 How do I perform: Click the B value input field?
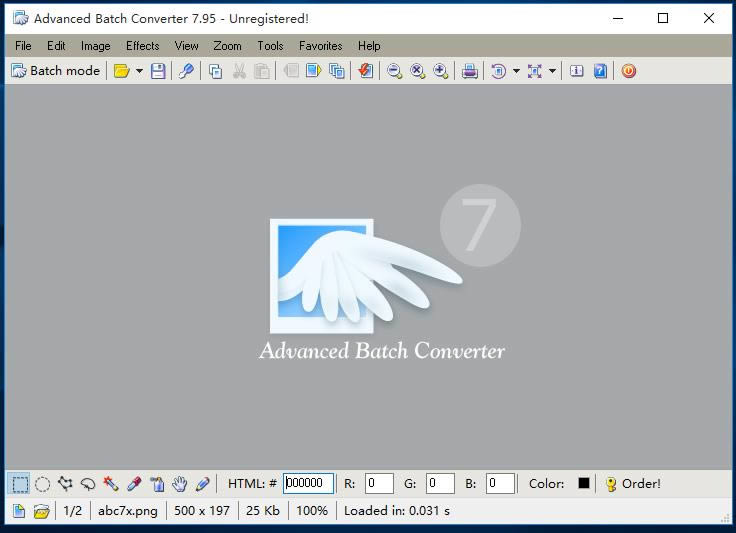(500, 483)
